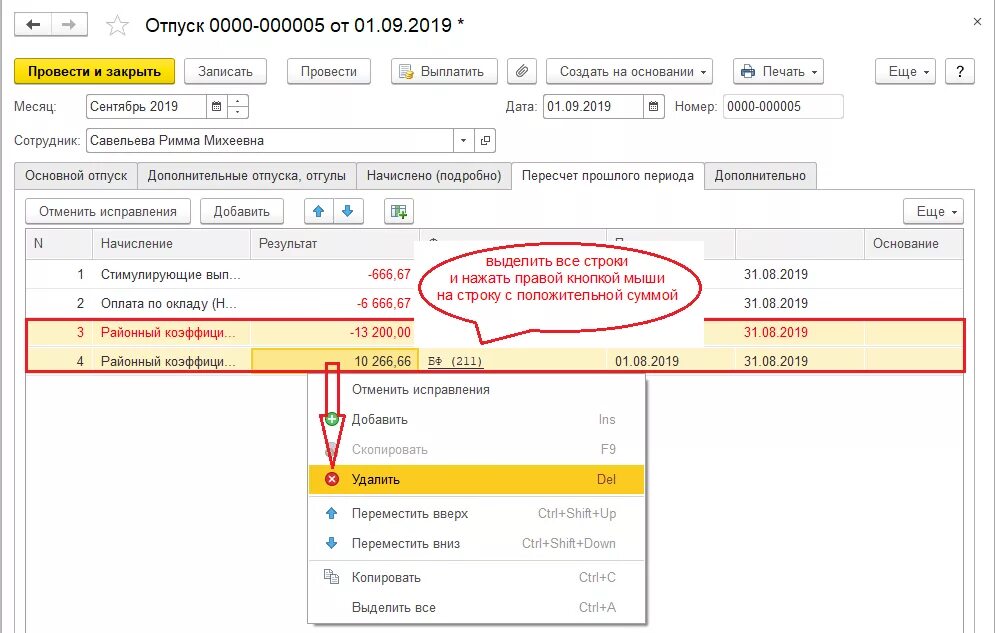Click the БФ (211) link in row 4
Image resolution: width=995 pixels, height=633 pixels.
click(455, 361)
